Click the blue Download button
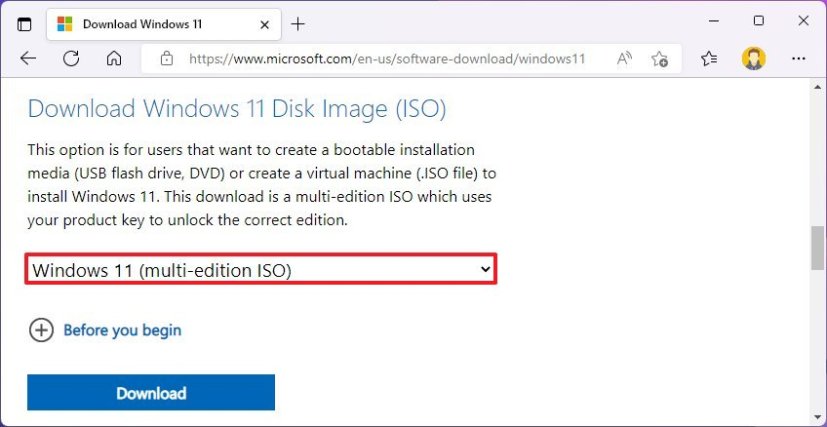This screenshot has width=827, height=427. click(x=151, y=393)
